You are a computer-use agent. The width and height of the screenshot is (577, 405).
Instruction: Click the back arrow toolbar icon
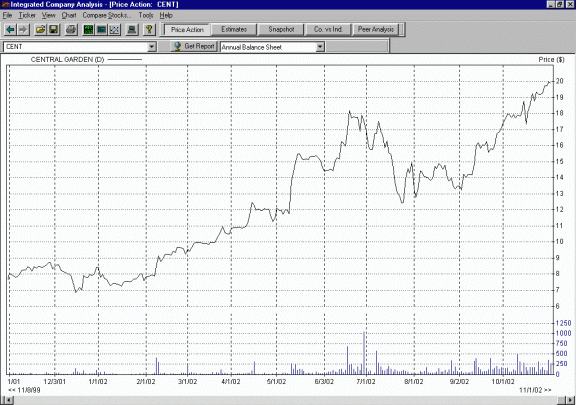(x=10, y=29)
